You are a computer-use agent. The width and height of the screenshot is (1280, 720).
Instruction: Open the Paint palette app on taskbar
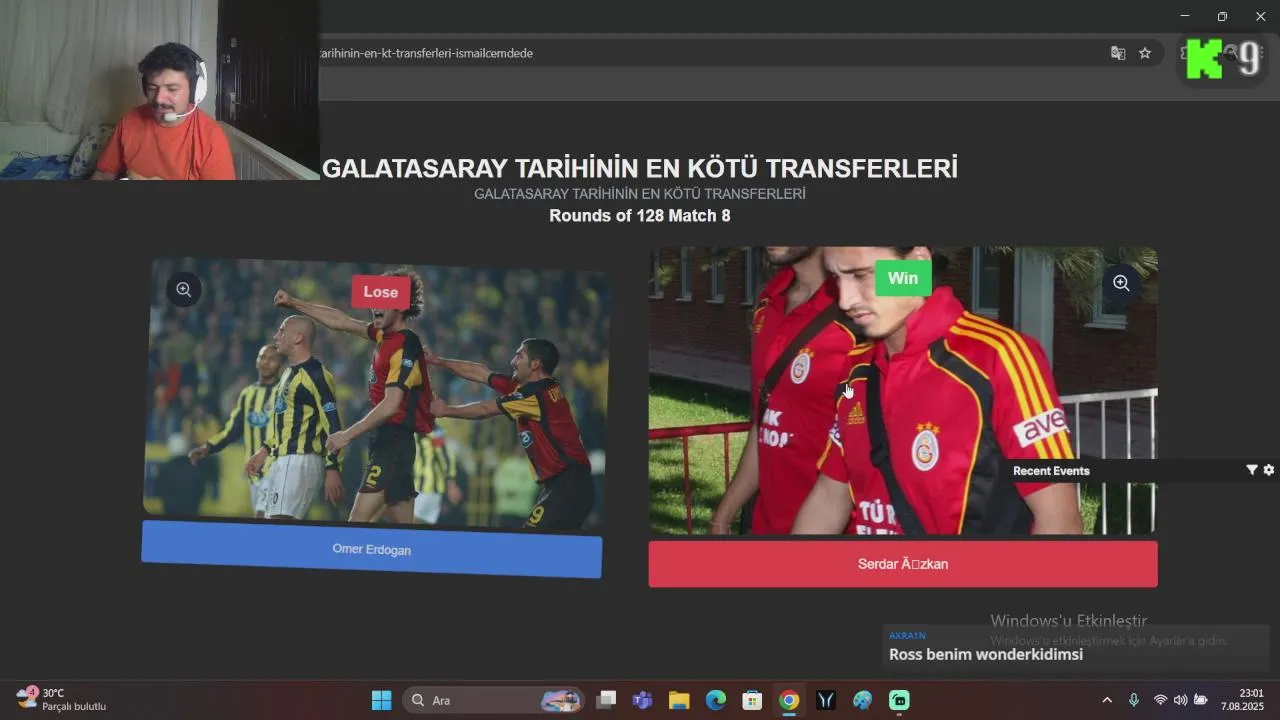[862, 700]
